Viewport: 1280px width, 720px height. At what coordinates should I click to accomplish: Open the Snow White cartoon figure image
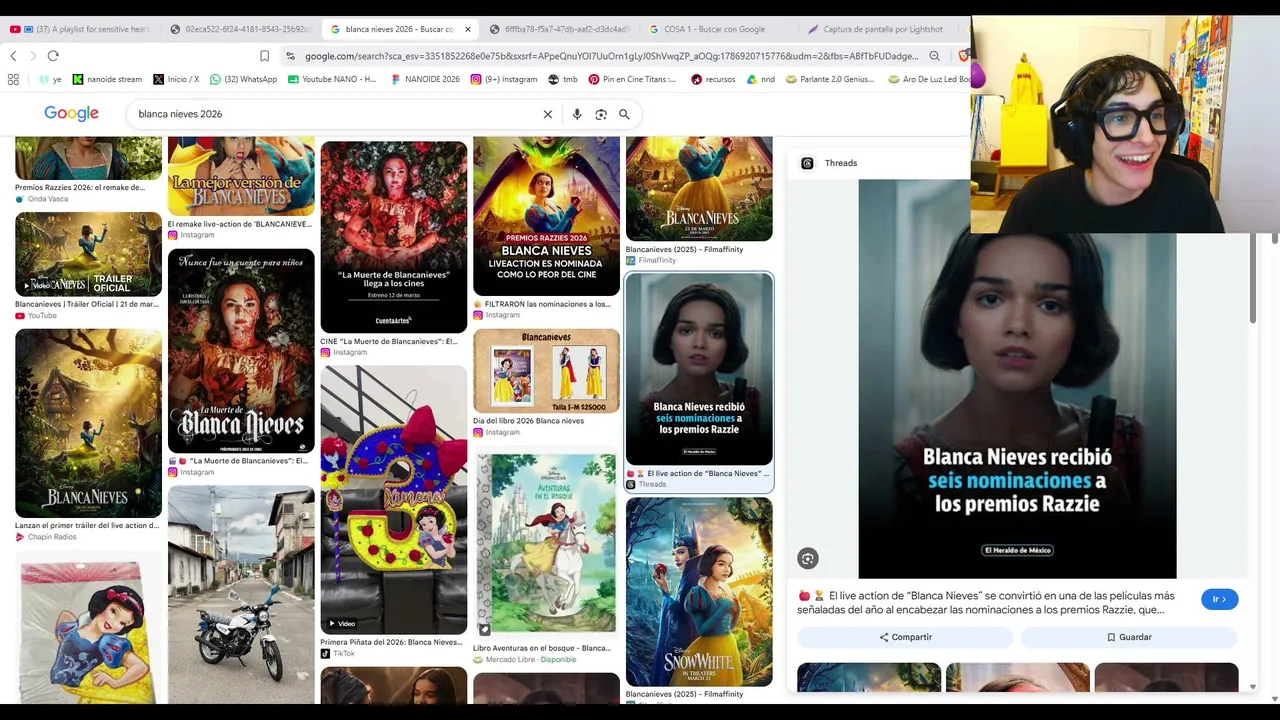[x=88, y=630]
